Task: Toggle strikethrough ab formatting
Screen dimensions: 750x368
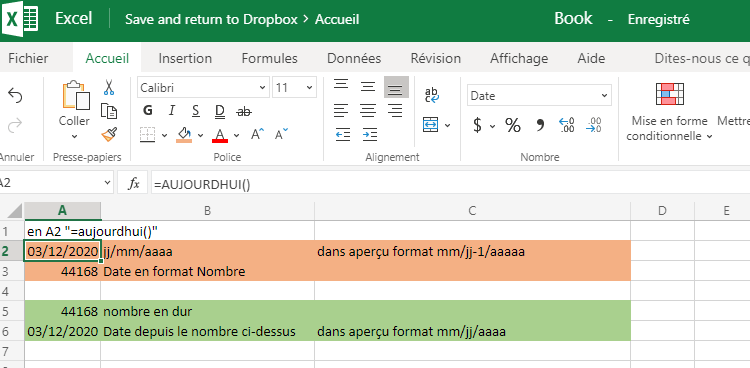Action: [244, 112]
